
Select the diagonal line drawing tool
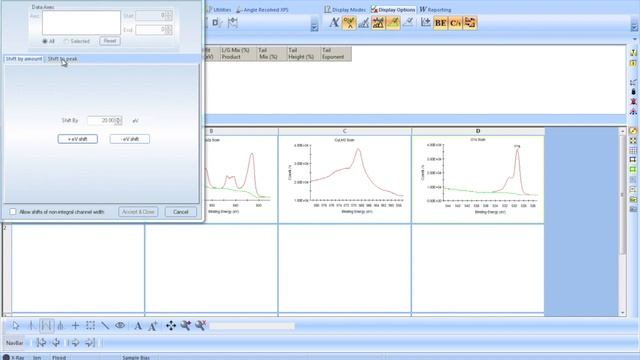coord(105,326)
